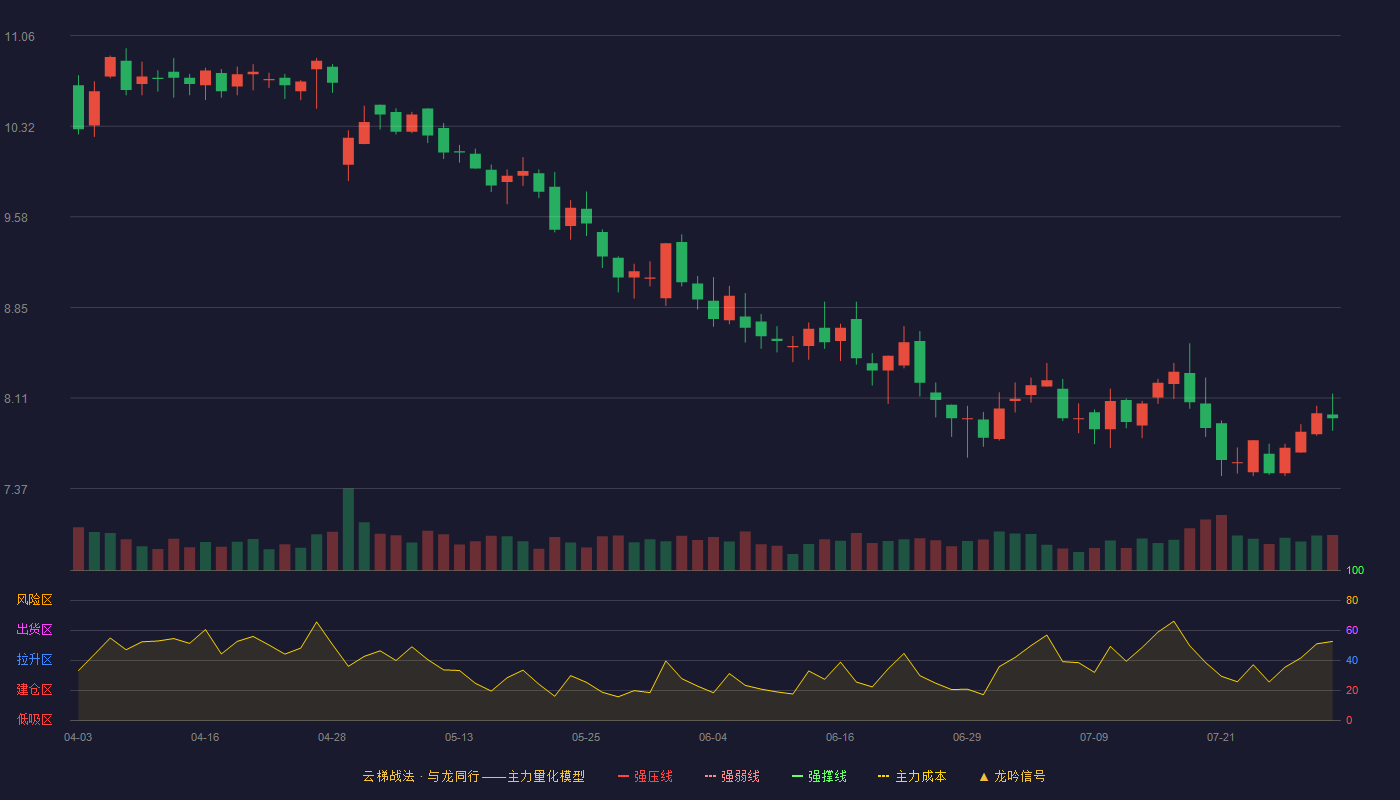The width and height of the screenshot is (1400, 800).
Task: Click the 04-28 date label
Action: click(x=332, y=737)
